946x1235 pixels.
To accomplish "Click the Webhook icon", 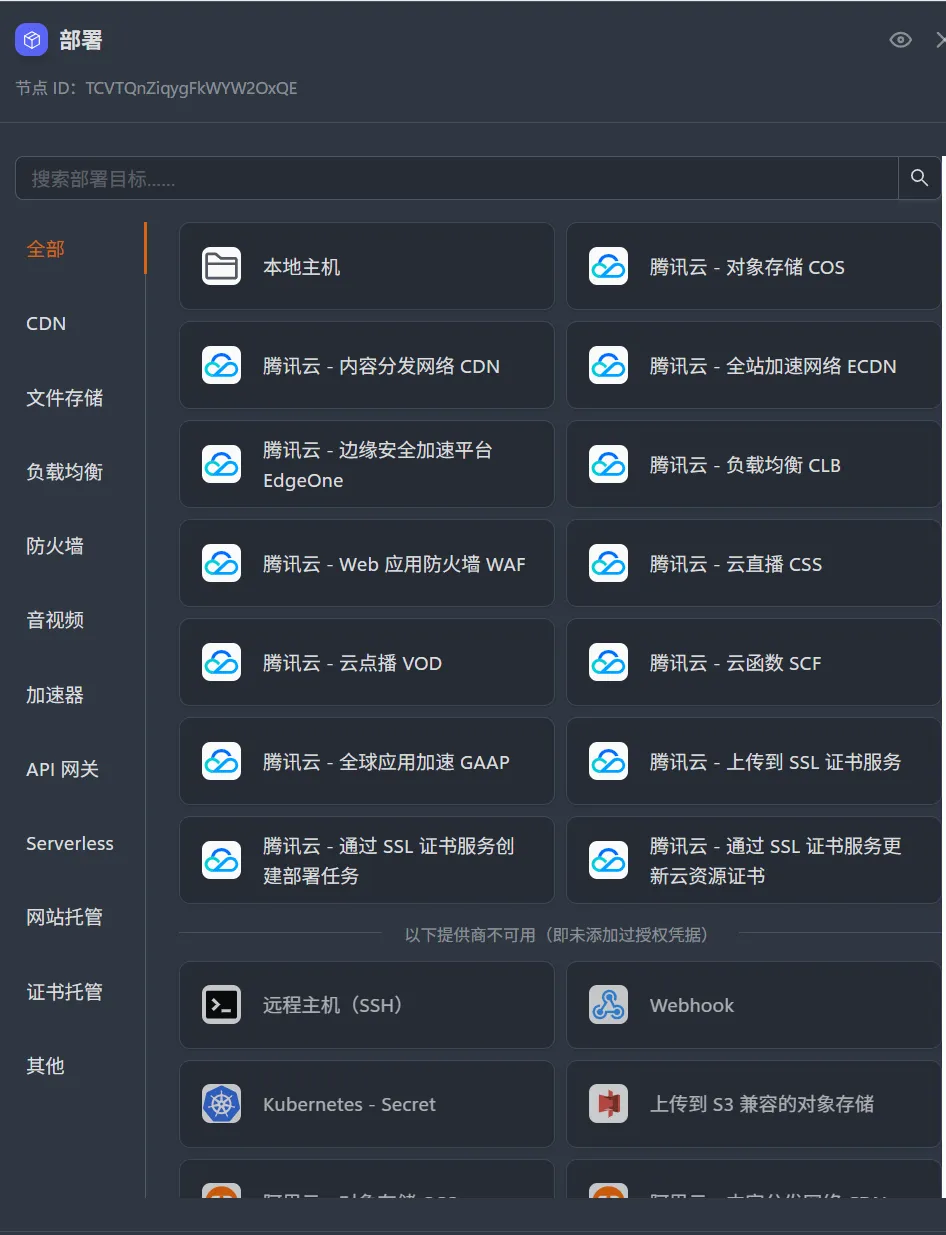I will click(608, 1004).
